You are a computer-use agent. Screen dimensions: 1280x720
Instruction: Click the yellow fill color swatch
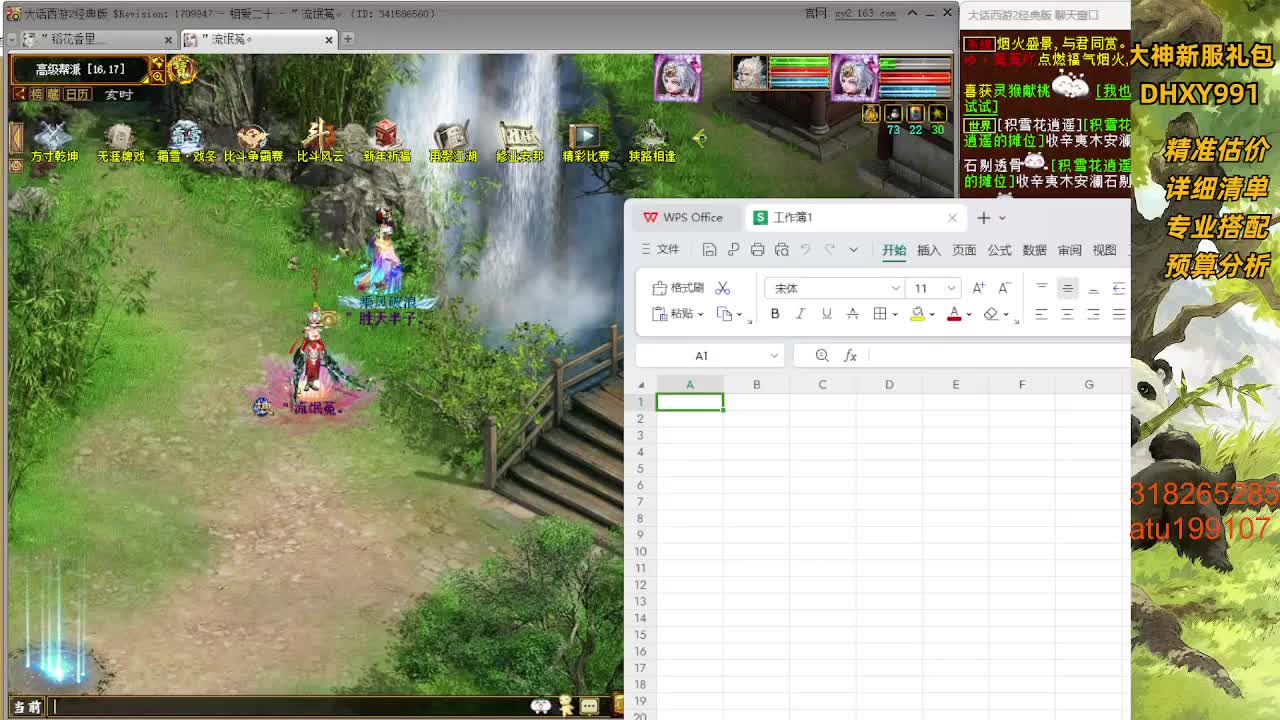(x=917, y=314)
